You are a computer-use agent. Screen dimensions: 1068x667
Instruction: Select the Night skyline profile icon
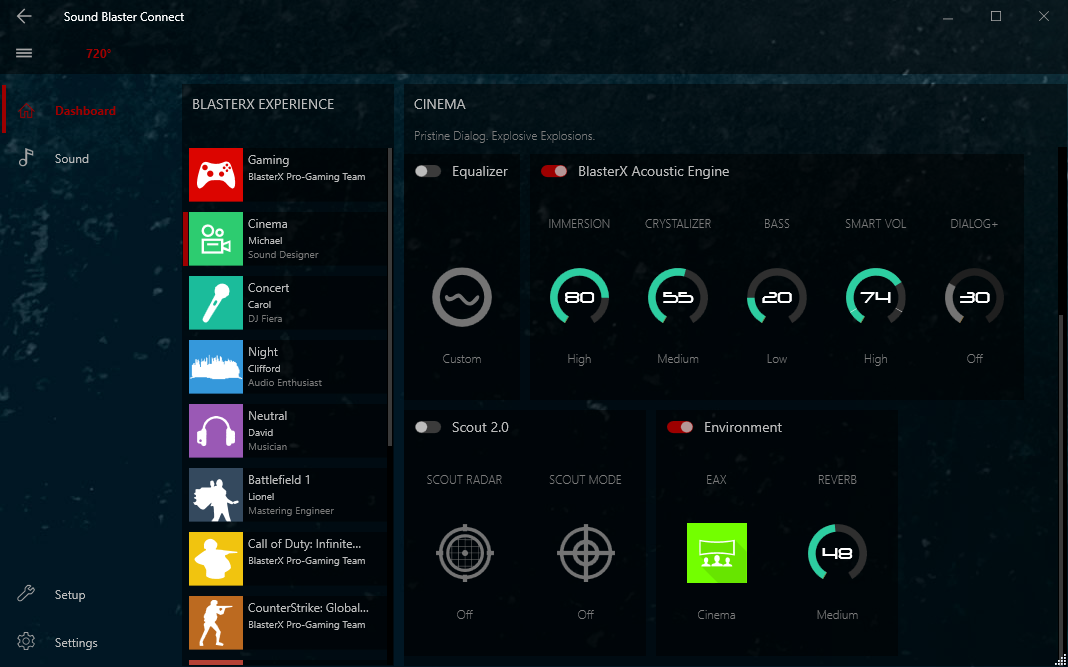[x=215, y=367]
